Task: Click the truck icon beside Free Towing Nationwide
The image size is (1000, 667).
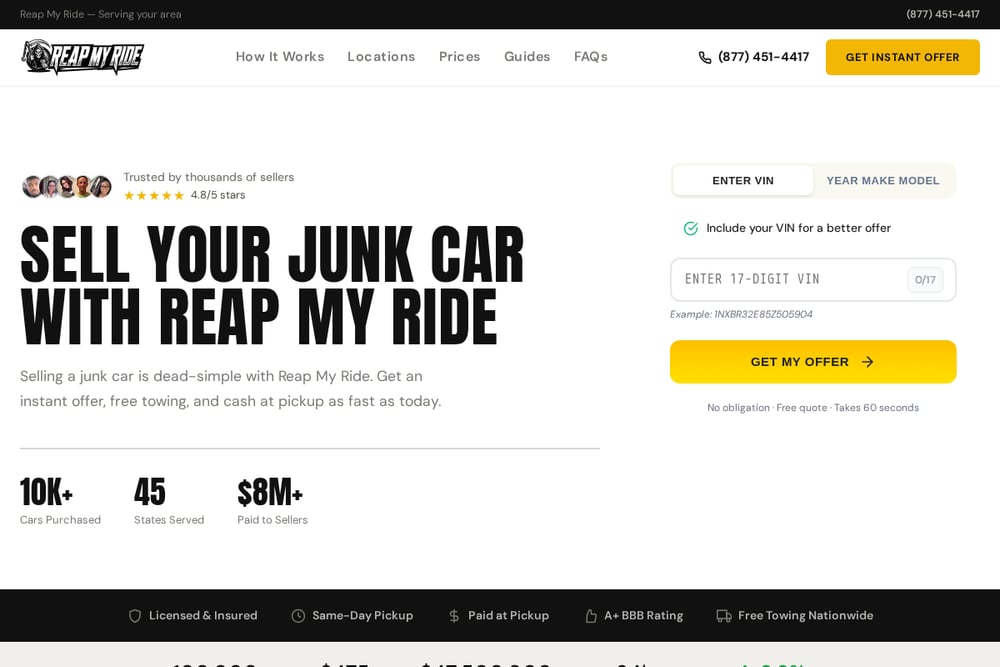Action: click(724, 616)
